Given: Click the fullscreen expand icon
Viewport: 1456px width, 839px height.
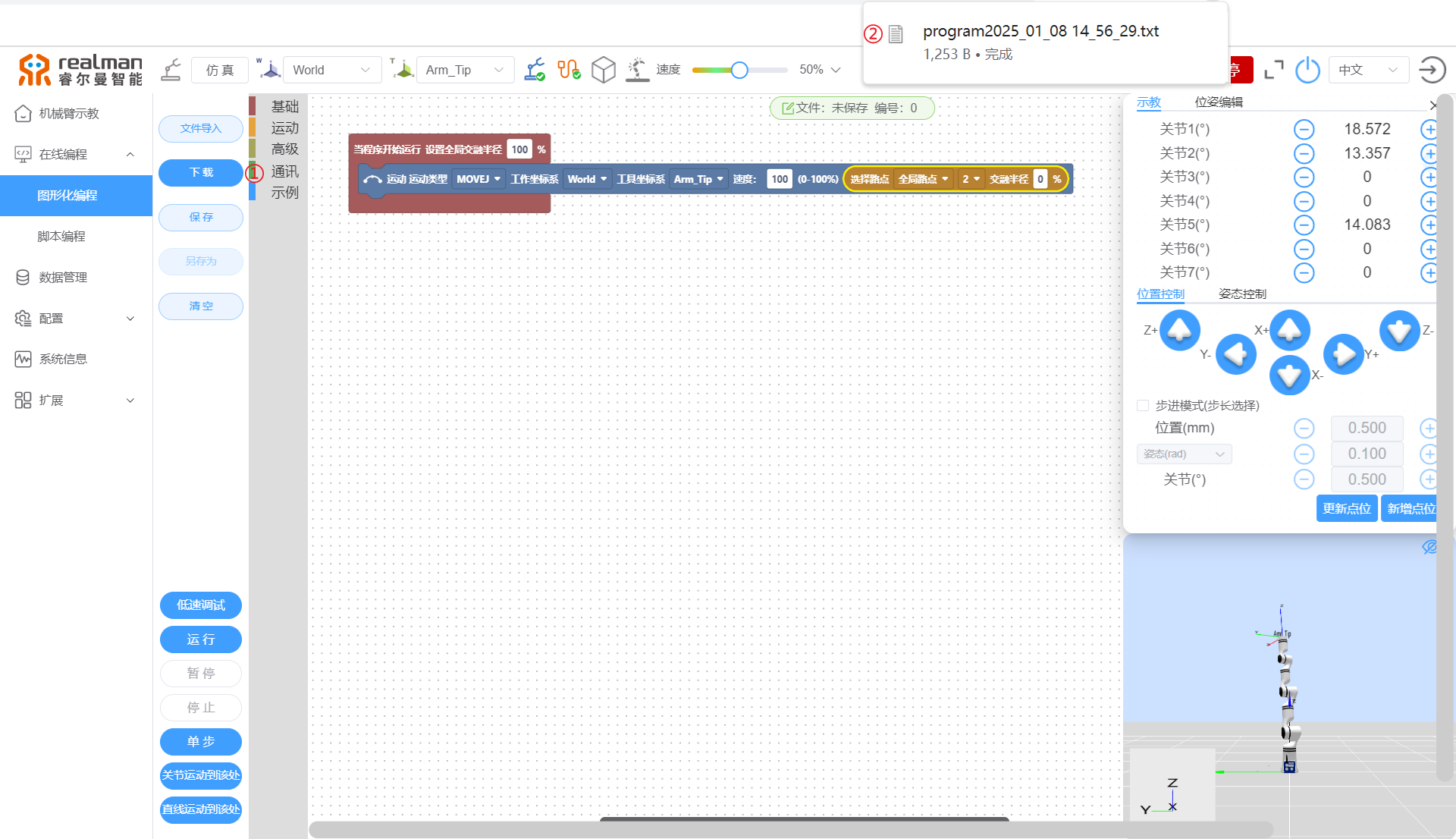Looking at the screenshot, I should 1274,70.
